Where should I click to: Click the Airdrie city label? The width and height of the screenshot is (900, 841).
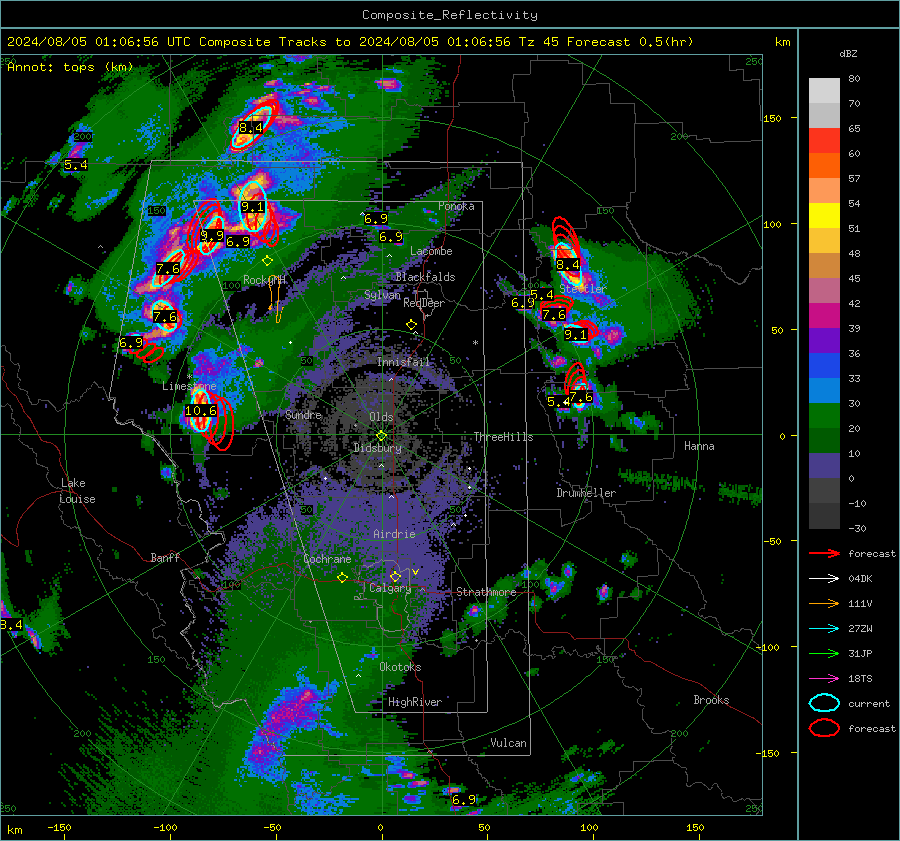tap(394, 534)
